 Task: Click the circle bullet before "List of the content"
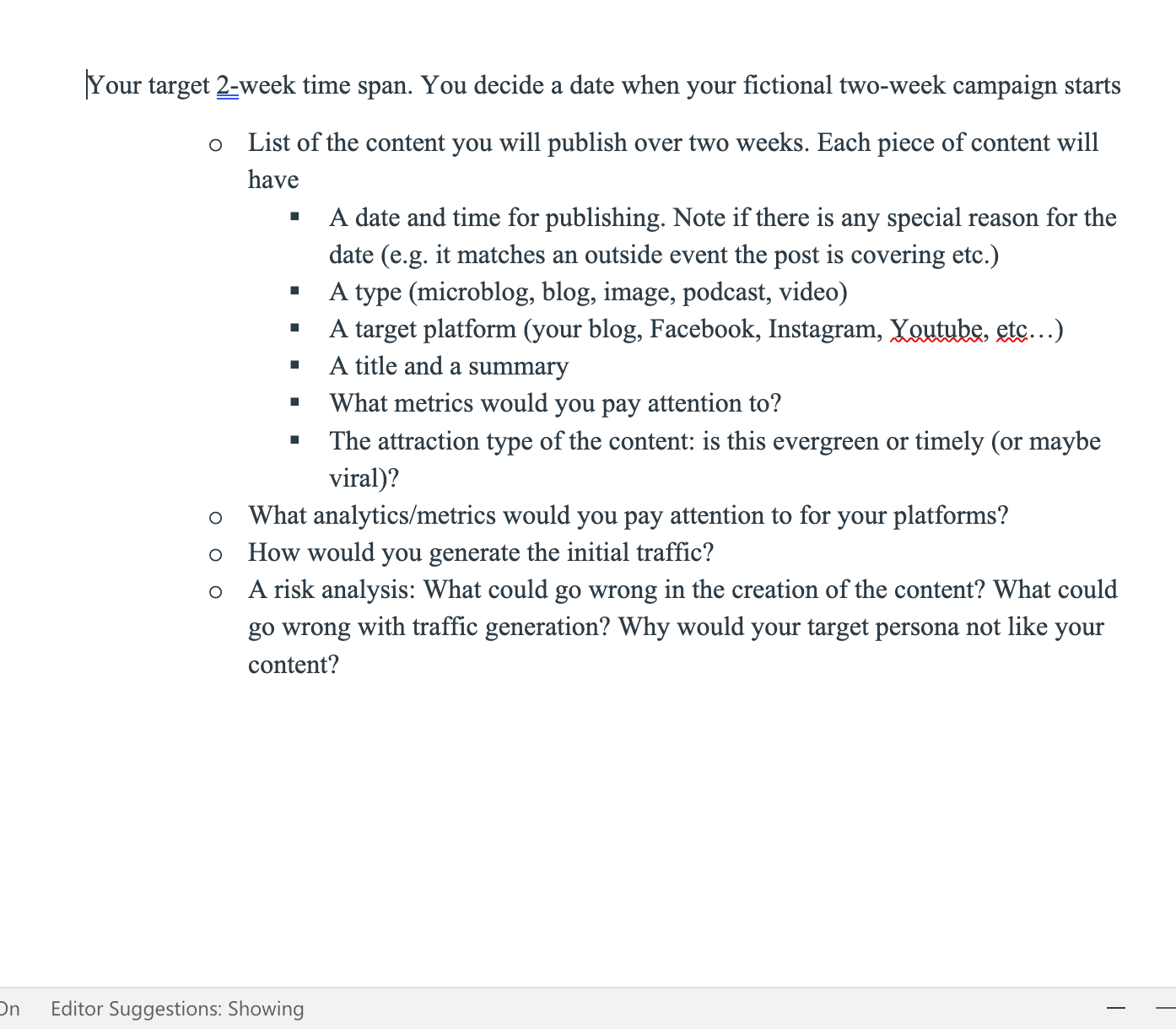216,145
